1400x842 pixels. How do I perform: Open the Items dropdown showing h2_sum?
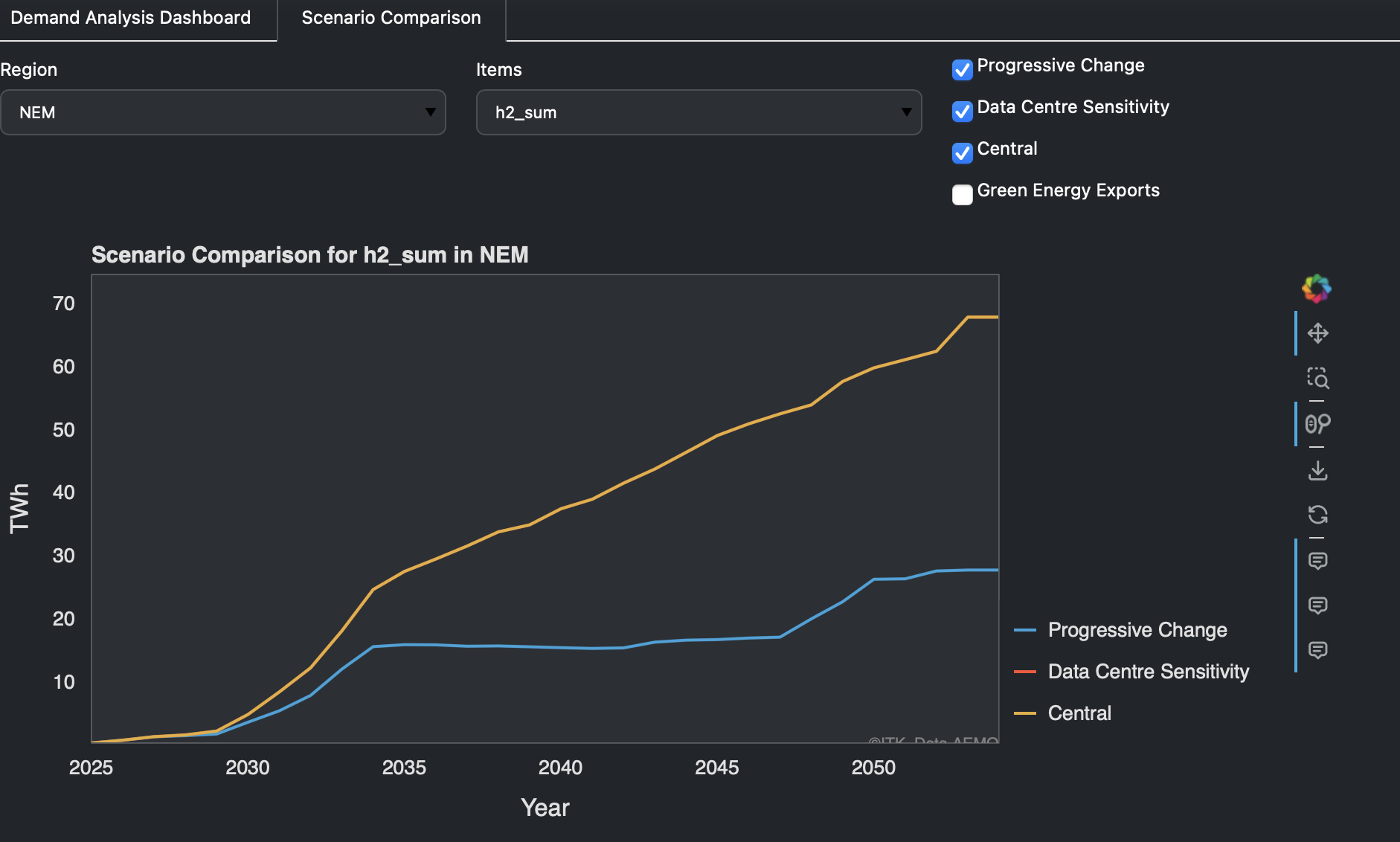(x=698, y=112)
